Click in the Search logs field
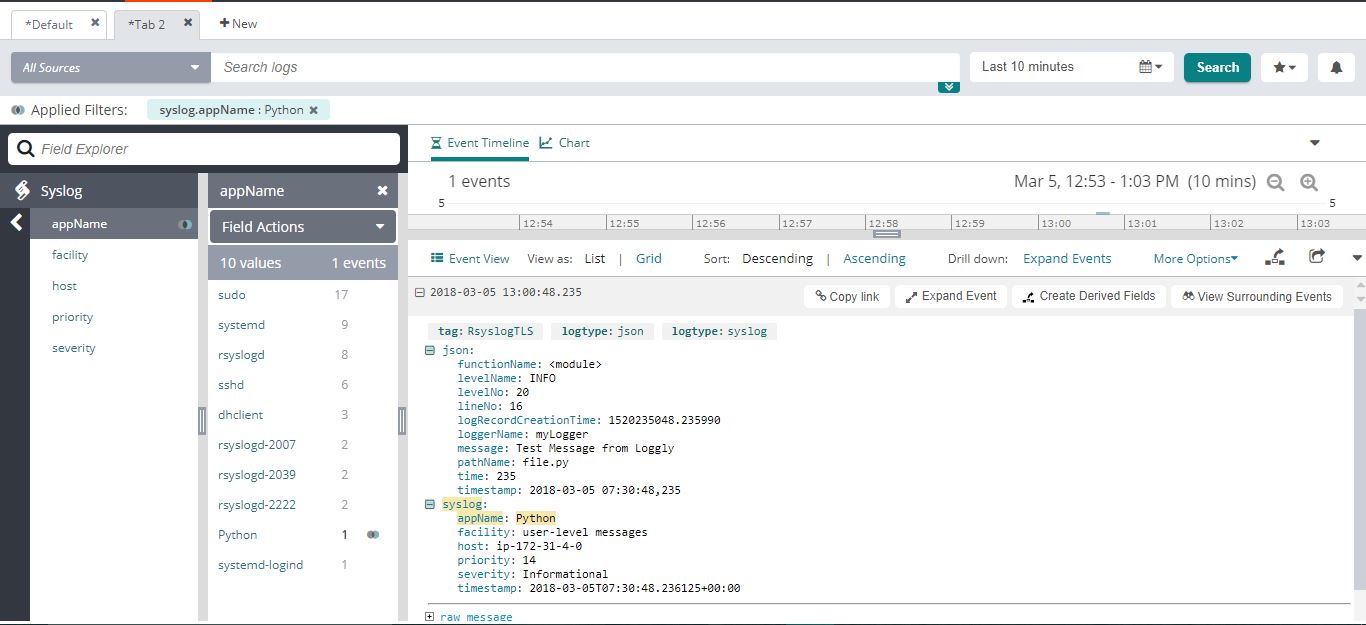This screenshot has height=625, width=1366. coord(585,67)
